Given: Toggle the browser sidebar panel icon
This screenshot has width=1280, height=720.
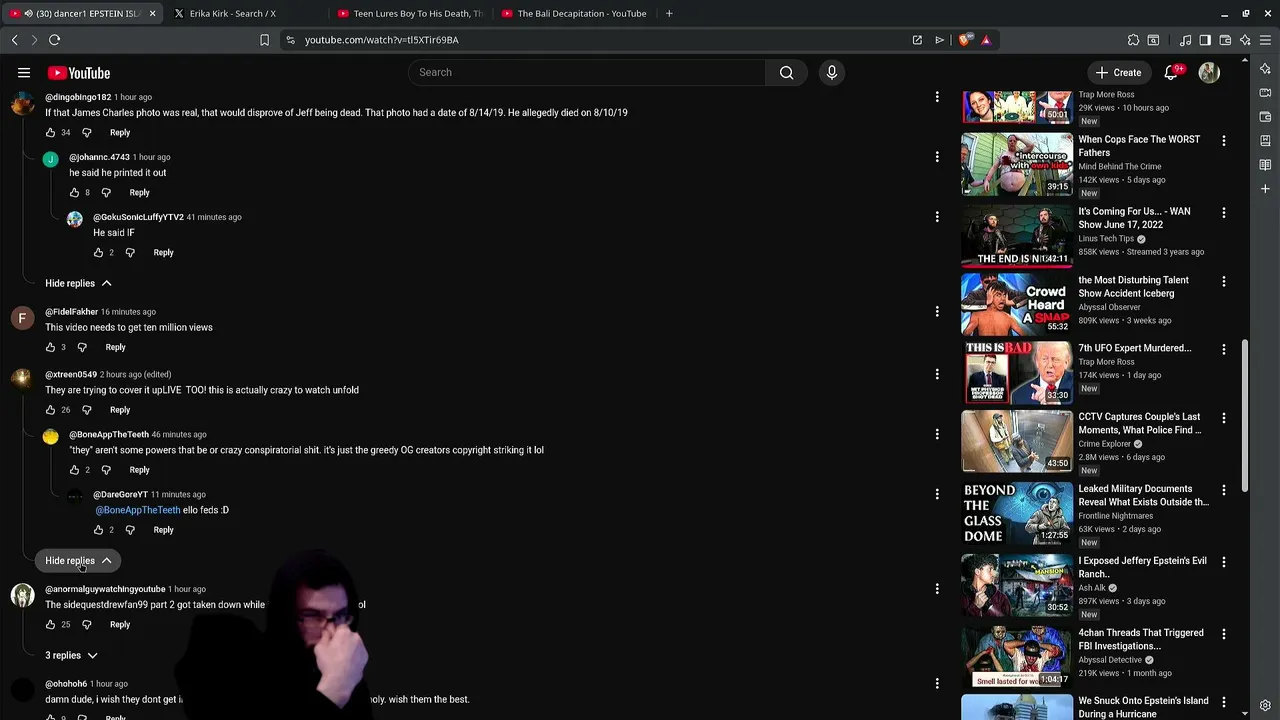Looking at the screenshot, I should click(x=1205, y=40).
